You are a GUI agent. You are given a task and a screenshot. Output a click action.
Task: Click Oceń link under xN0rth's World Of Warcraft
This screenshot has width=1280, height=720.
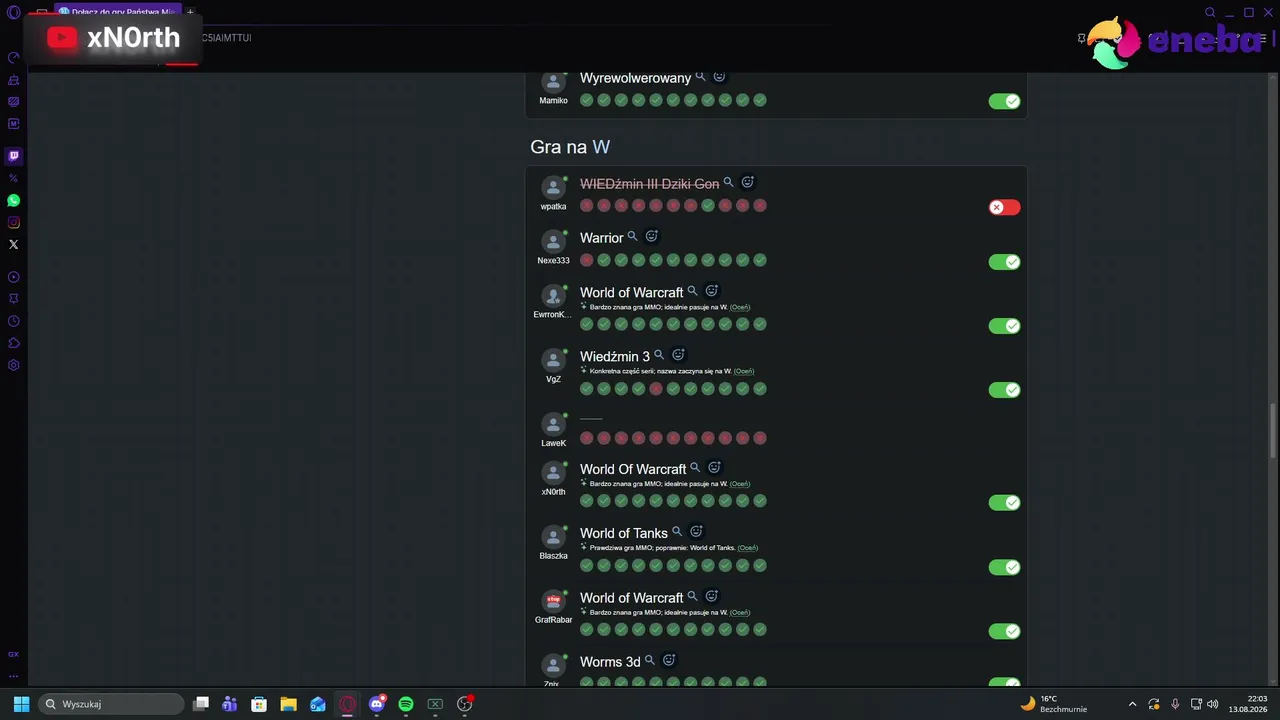tap(740, 484)
